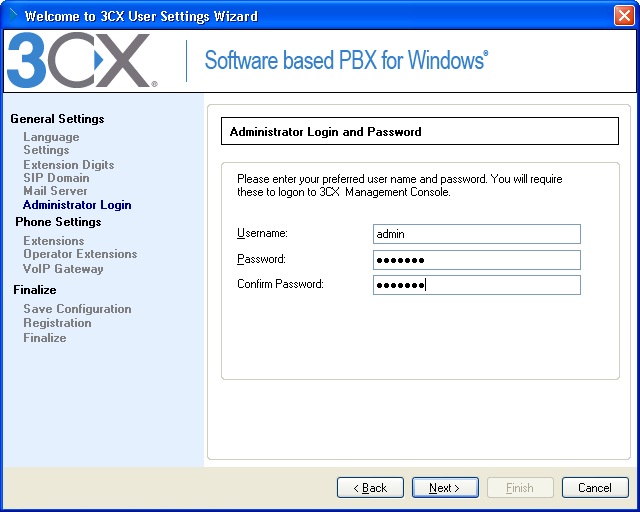Go back to the previous wizard step
Viewport: 640px width, 512px height.
(x=369, y=488)
